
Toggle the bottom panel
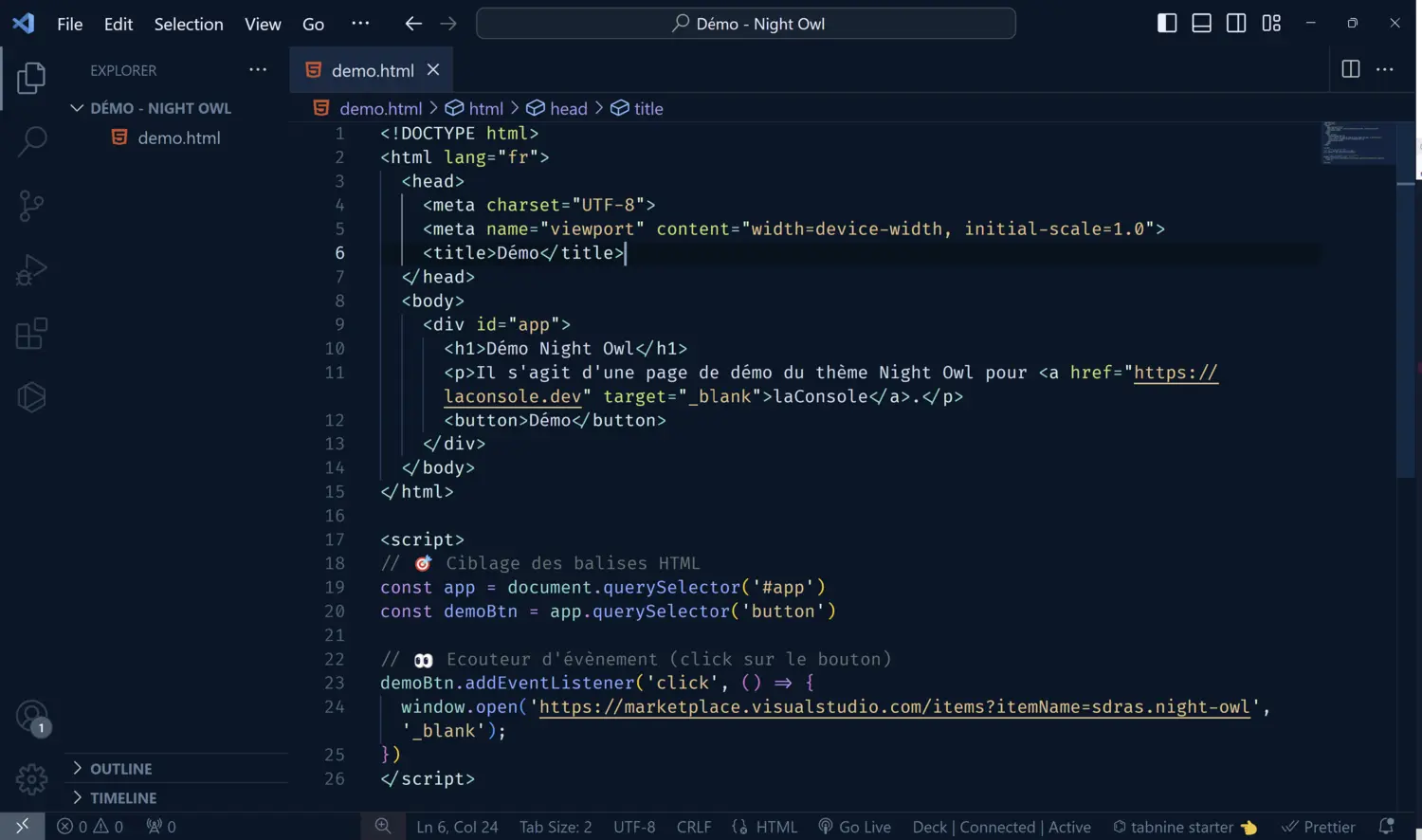tap(1201, 23)
